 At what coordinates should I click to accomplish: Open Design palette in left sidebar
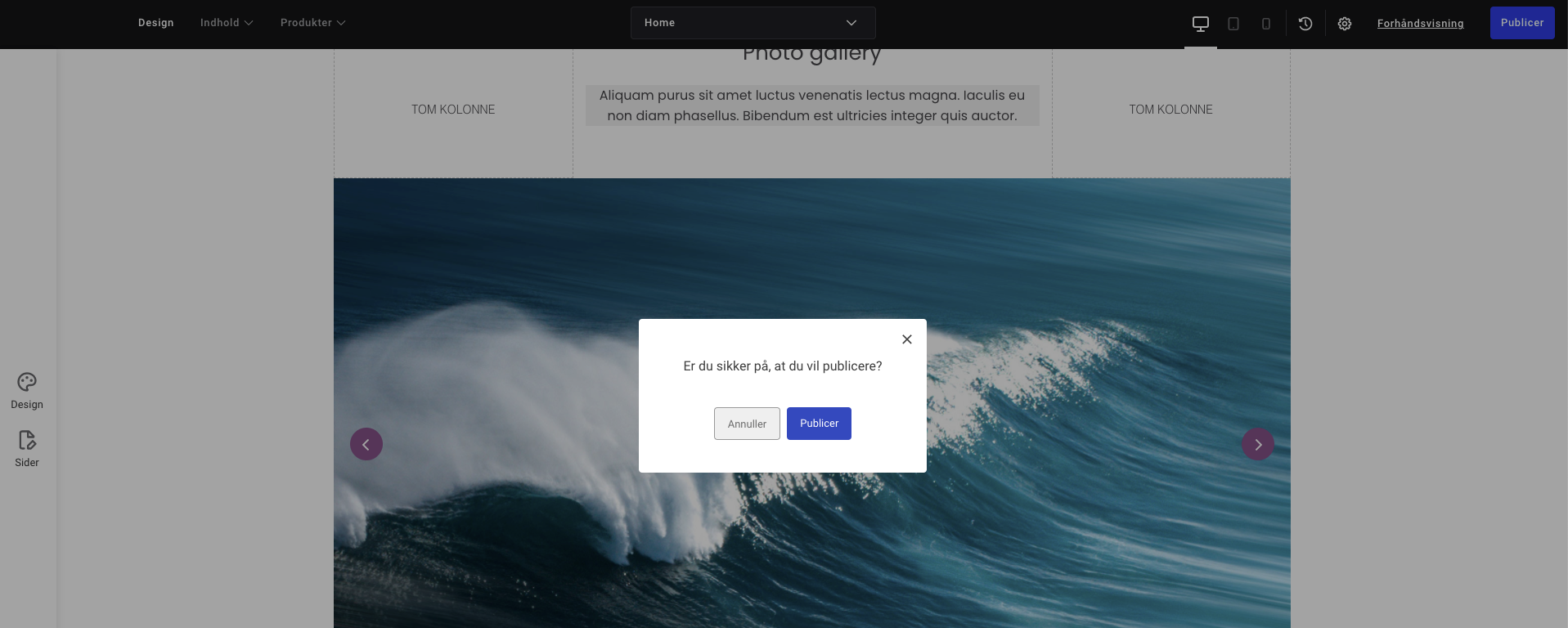point(27,390)
